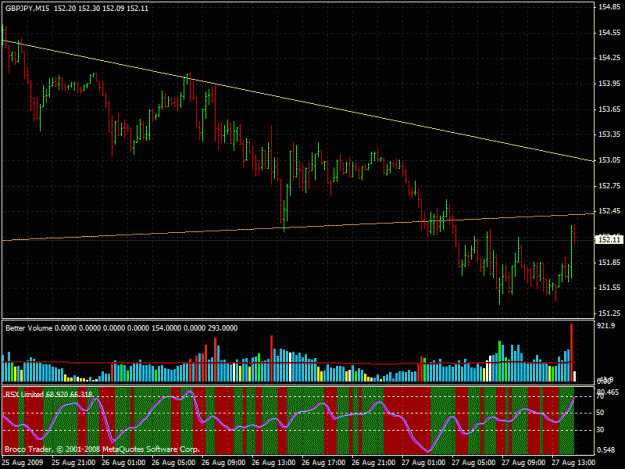
Task: Select the 27 Aug 01:00 time label
Action: pyautogui.click(x=423, y=463)
